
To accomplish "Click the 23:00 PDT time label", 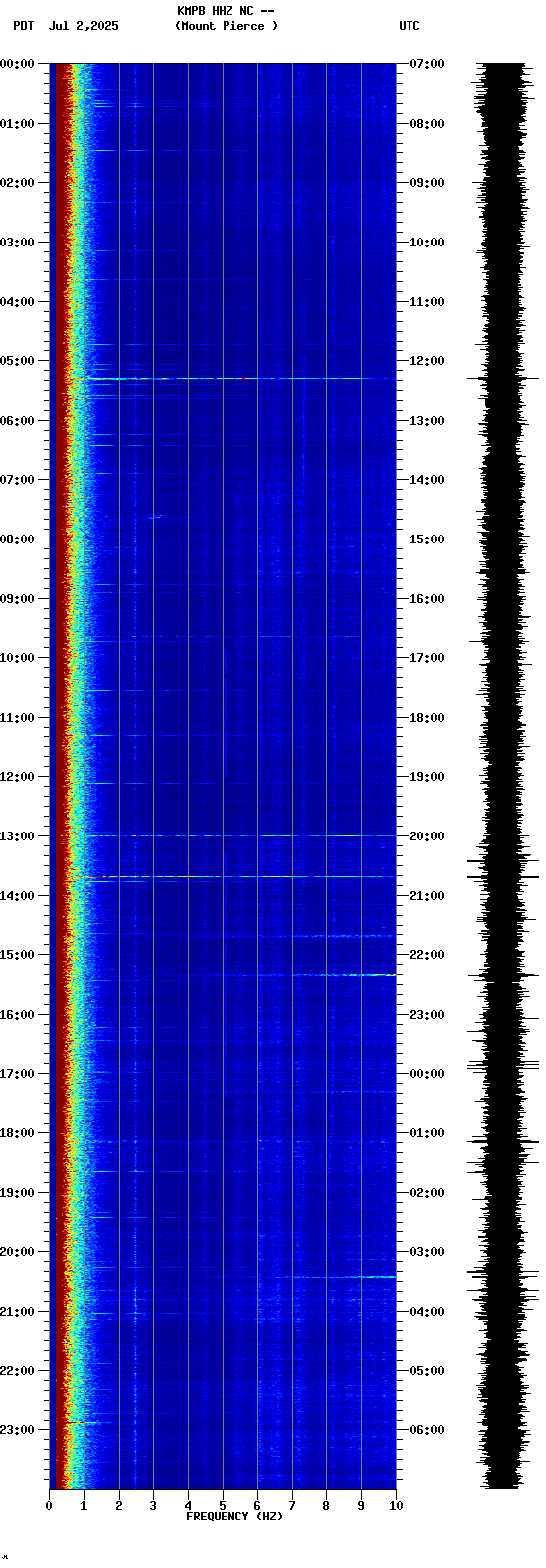I will click(18, 1430).
